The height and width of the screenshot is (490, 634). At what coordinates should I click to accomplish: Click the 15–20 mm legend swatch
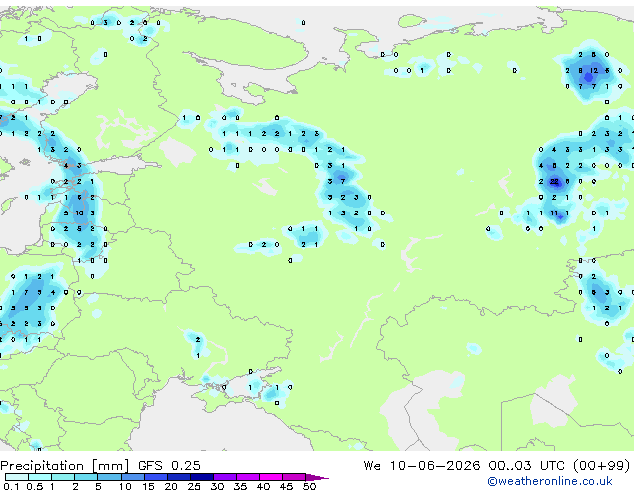(x=155, y=477)
